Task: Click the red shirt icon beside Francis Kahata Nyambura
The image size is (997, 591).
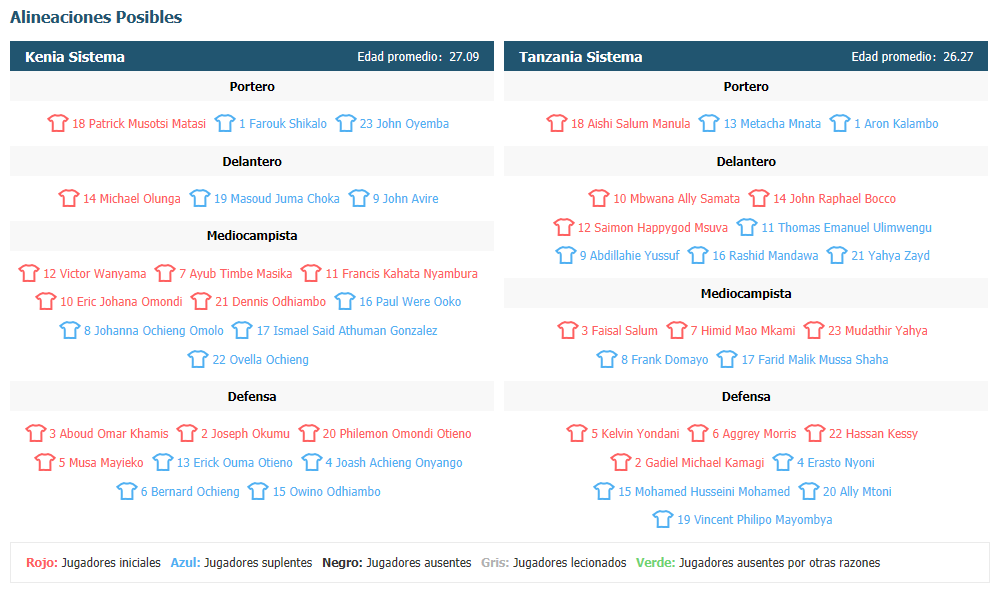Action: pyautogui.click(x=311, y=273)
